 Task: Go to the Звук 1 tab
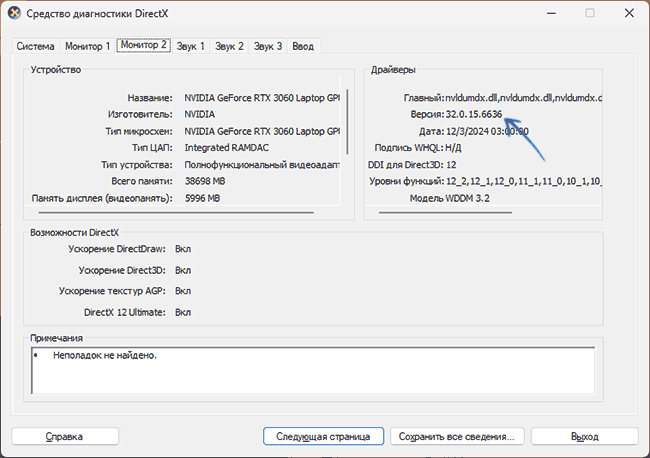coord(191,47)
